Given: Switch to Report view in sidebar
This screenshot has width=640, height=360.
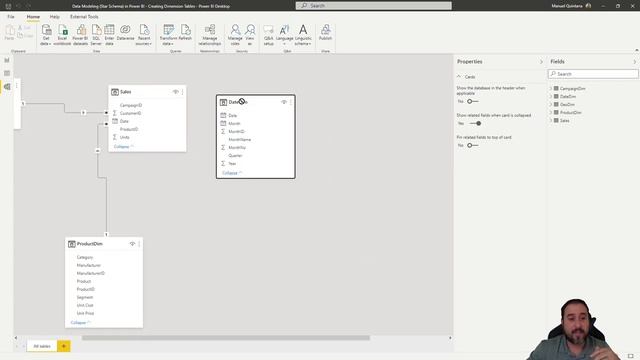Looking at the screenshot, I should (x=7, y=60).
